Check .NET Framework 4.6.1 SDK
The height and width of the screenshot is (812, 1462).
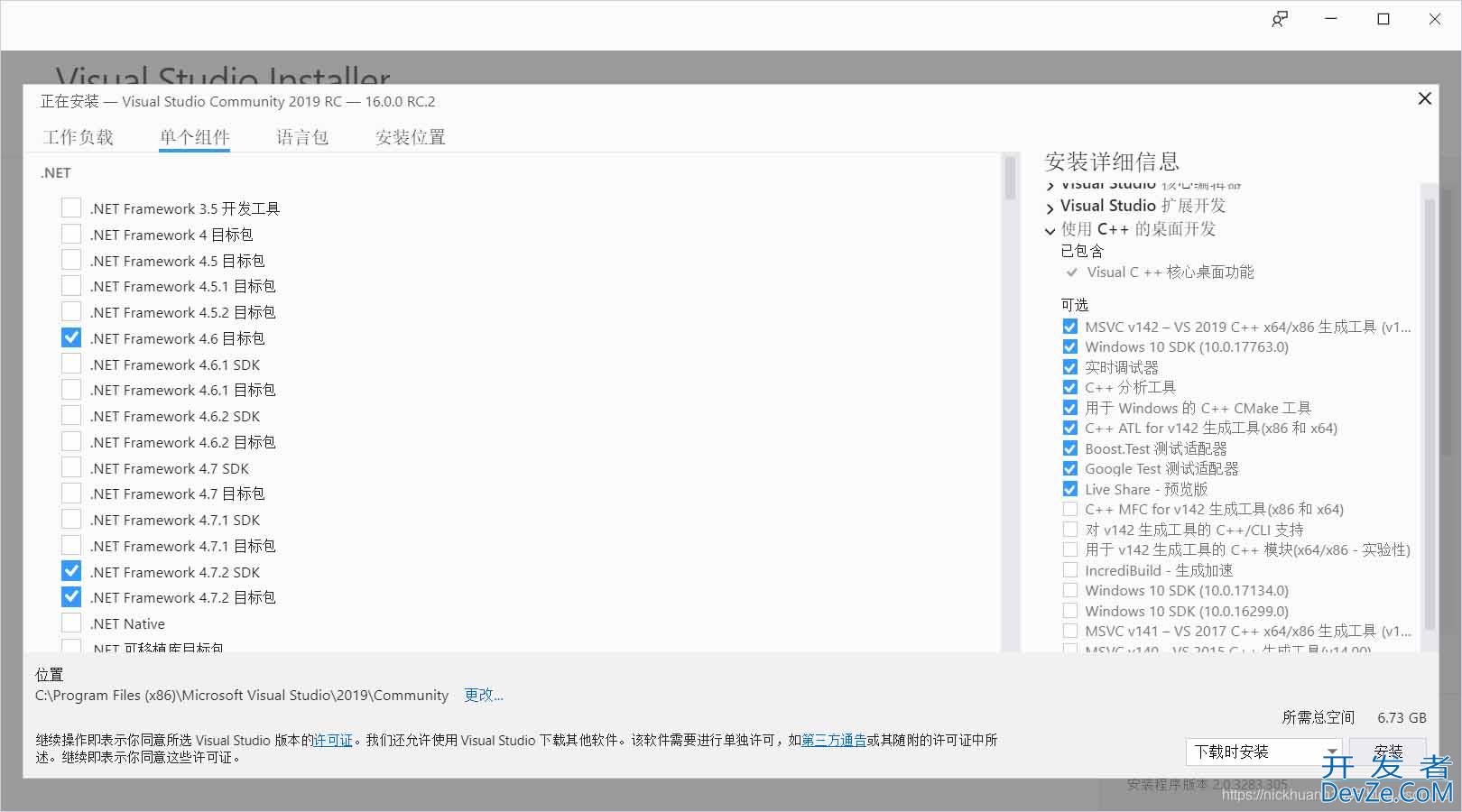(x=71, y=364)
